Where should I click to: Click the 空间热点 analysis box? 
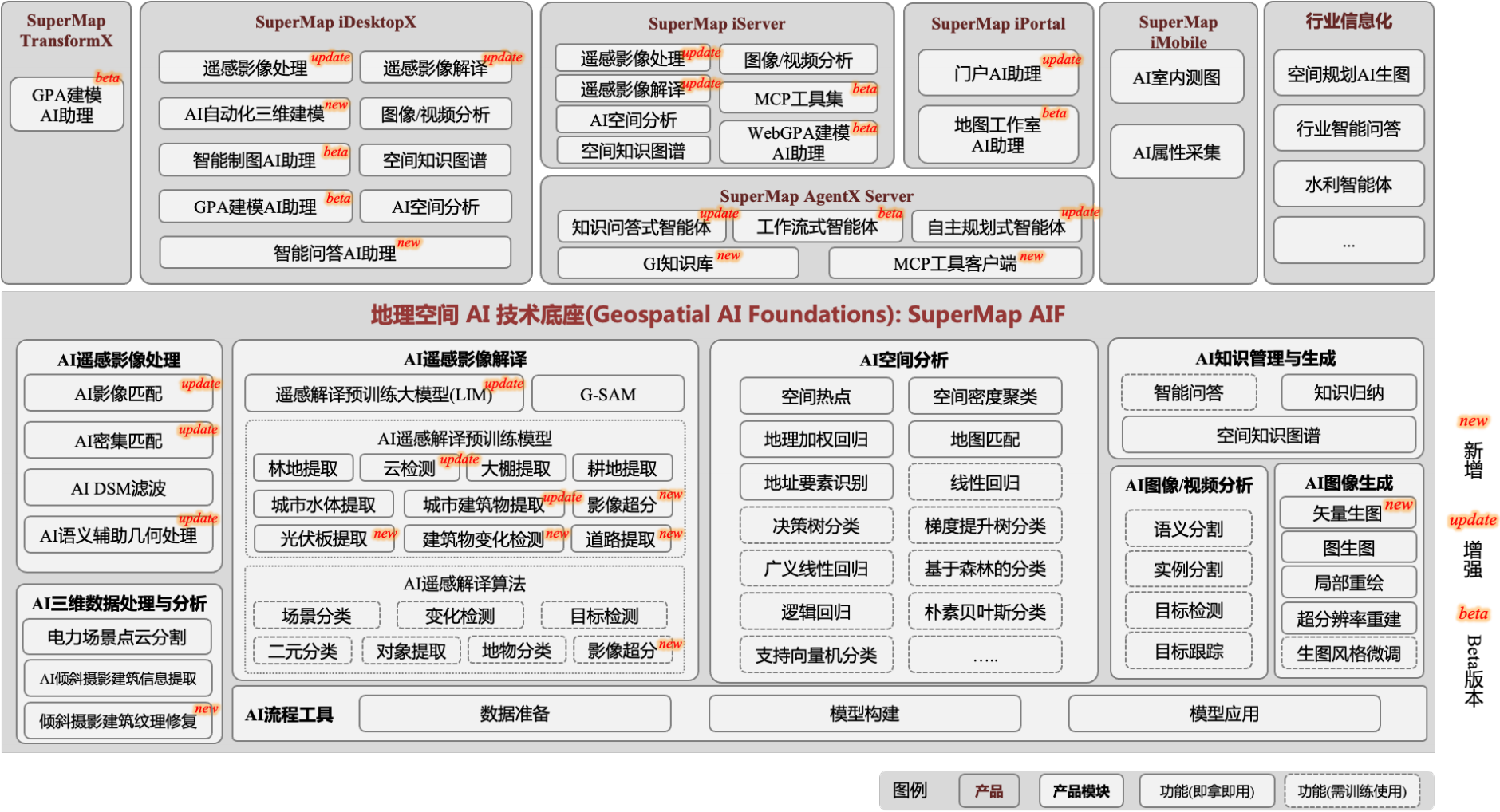point(815,396)
